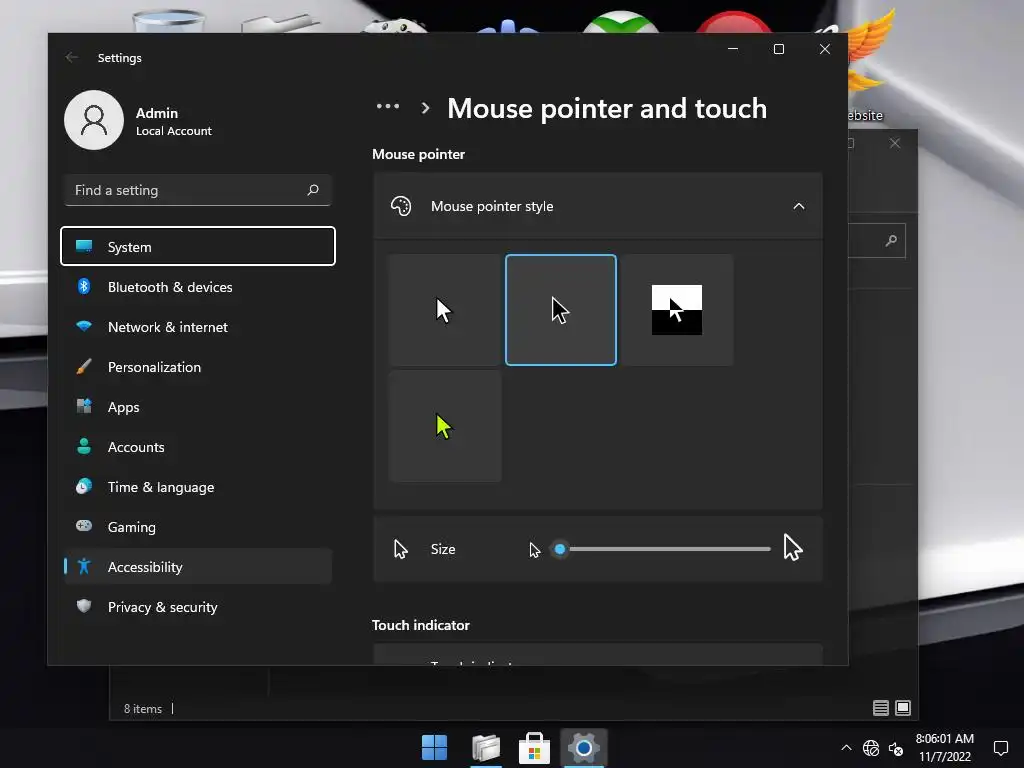
Task: Select the custom lime-green pointer style
Action: 444,426
